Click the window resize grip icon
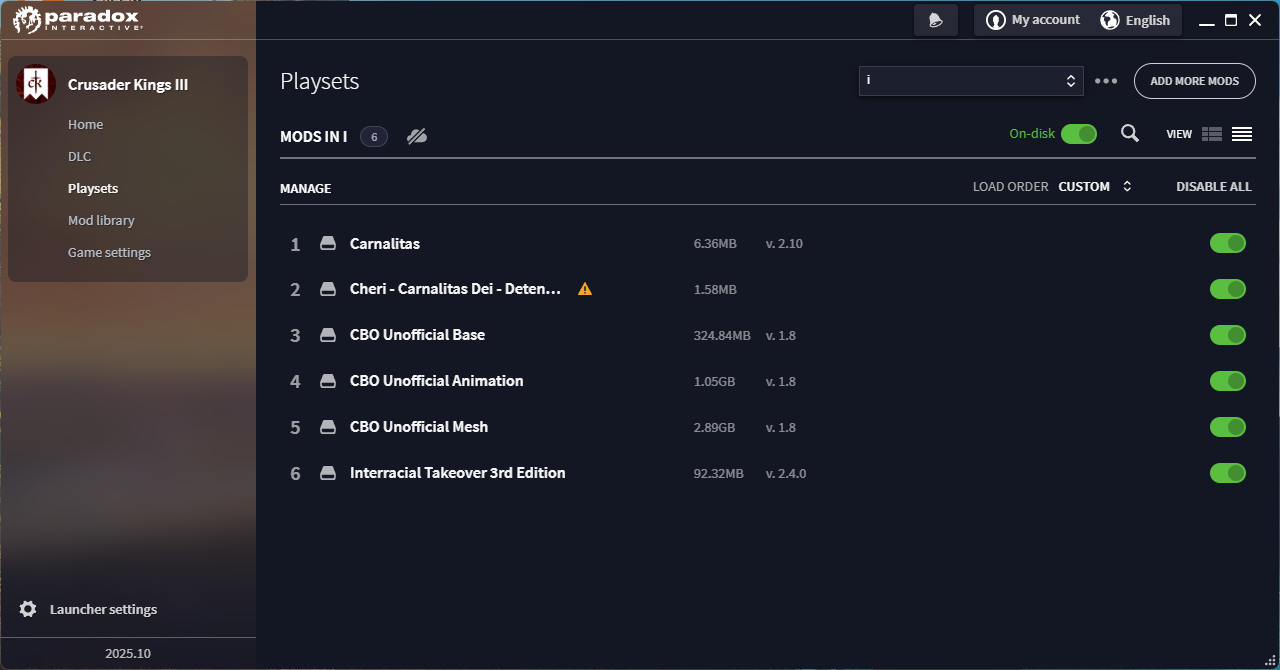 click(1269, 659)
